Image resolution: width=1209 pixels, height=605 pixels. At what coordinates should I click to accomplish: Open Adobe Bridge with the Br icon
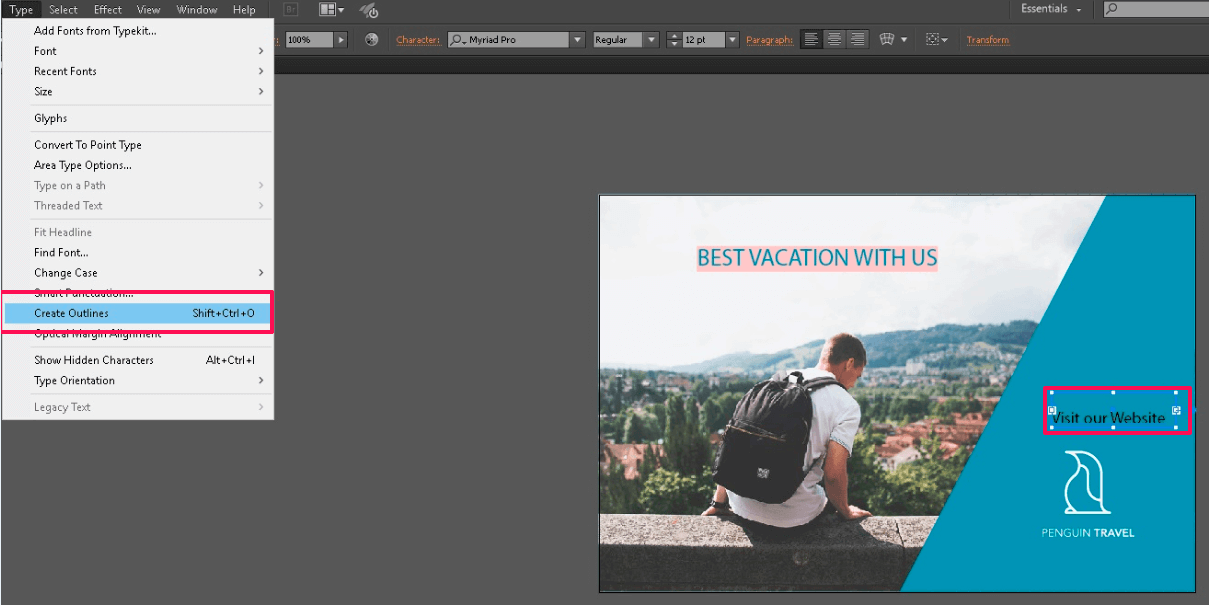[x=289, y=9]
